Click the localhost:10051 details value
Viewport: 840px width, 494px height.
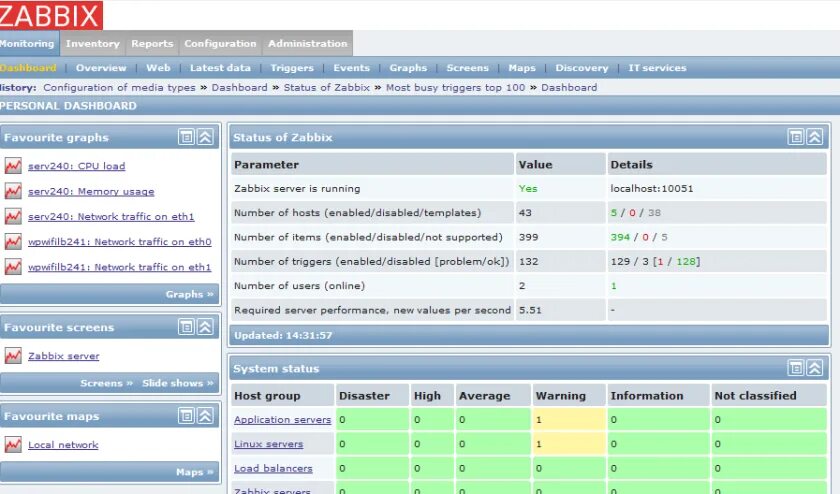[651, 189]
